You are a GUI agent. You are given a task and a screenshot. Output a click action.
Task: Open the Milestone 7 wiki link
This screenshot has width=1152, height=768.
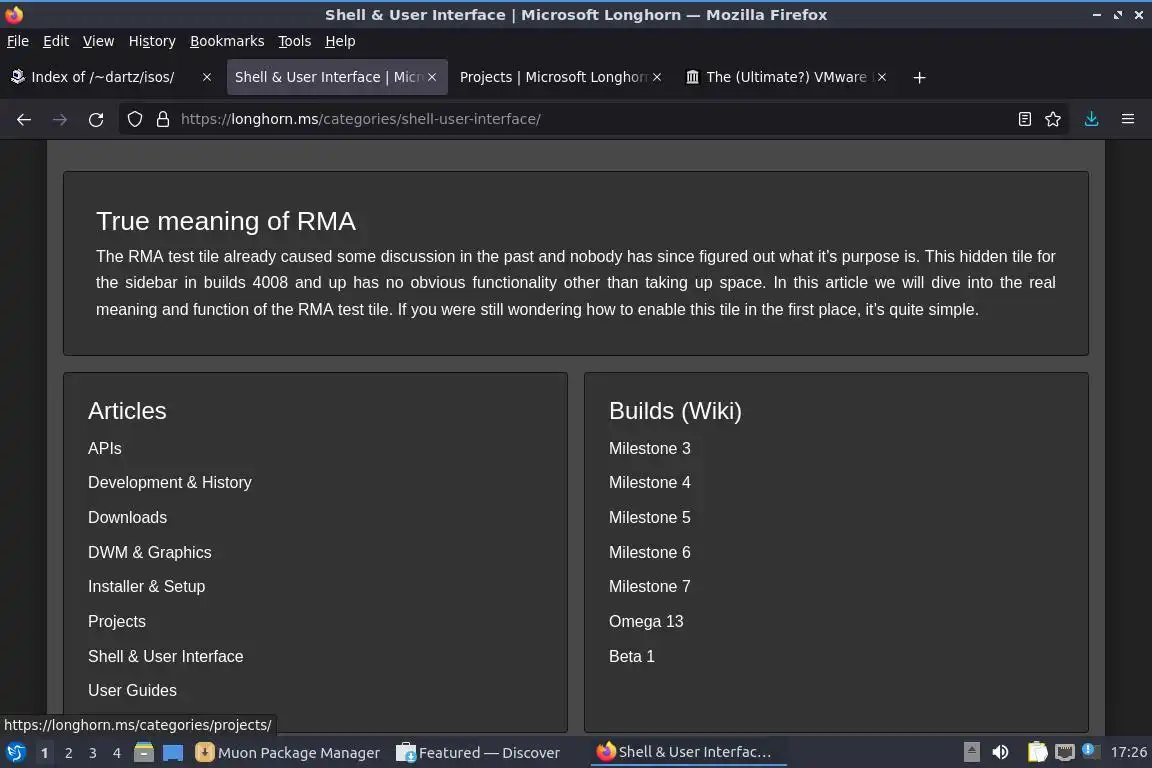[649, 586]
